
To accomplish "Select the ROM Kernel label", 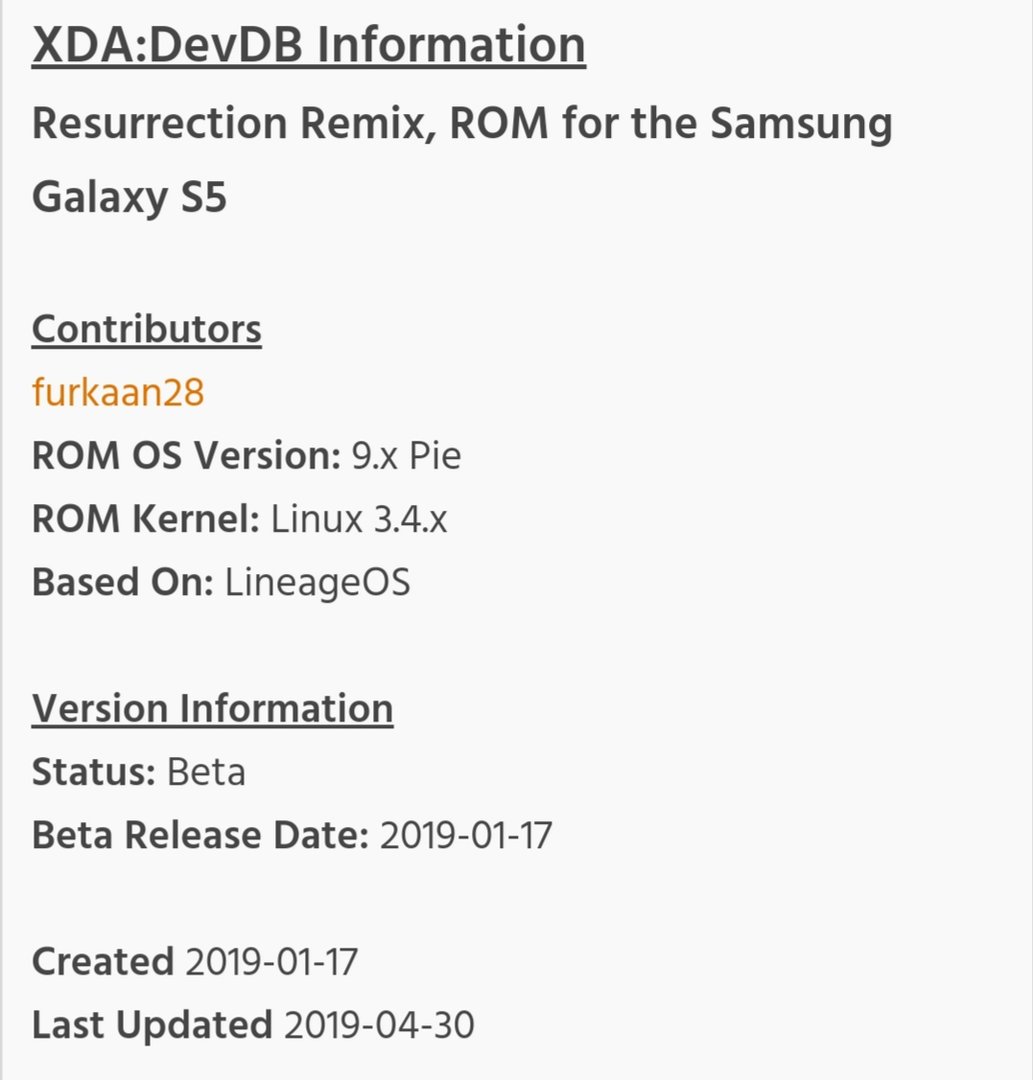I will pos(146,519).
